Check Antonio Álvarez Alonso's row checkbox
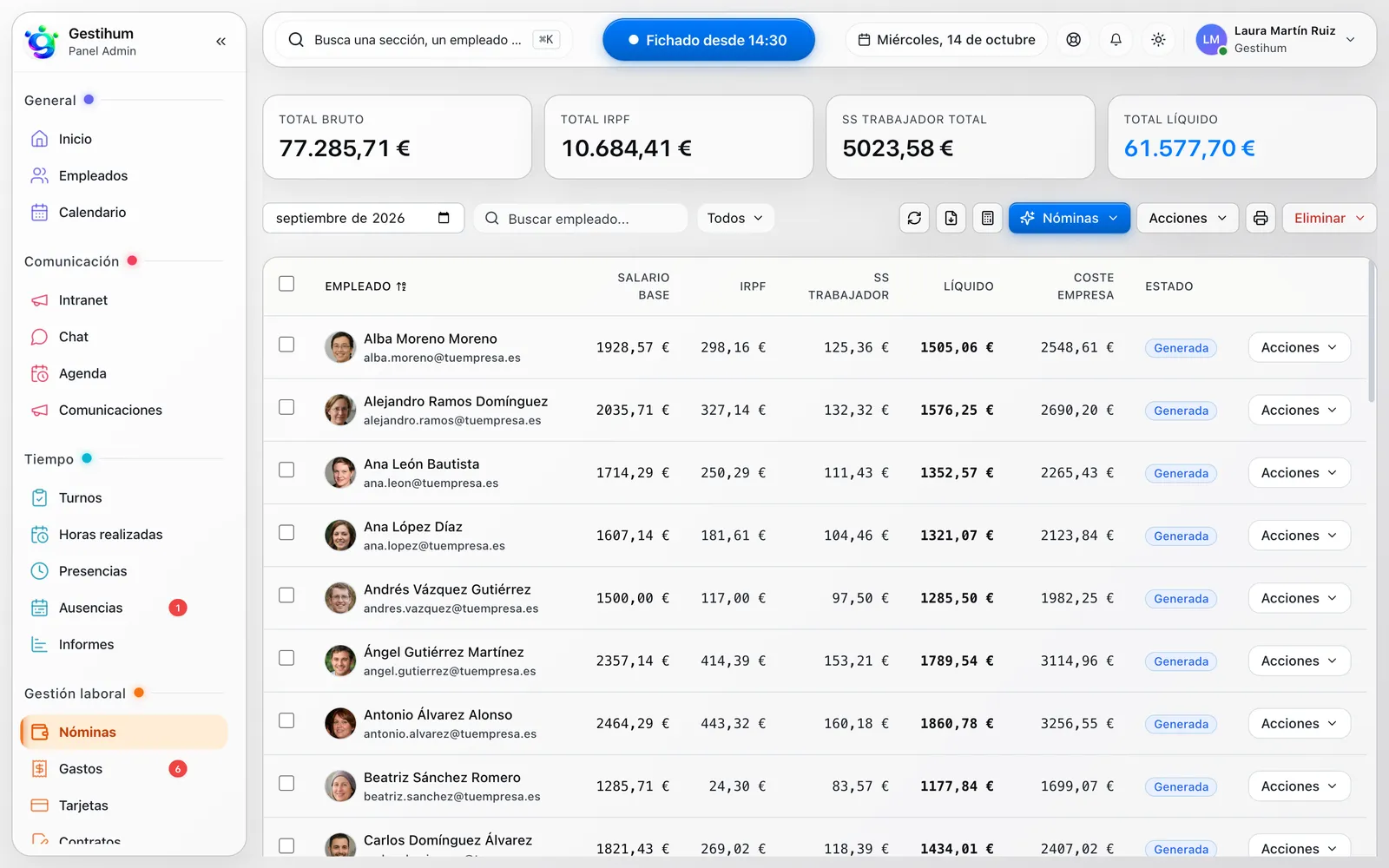The image size is (1389, 868). (286, 720)
